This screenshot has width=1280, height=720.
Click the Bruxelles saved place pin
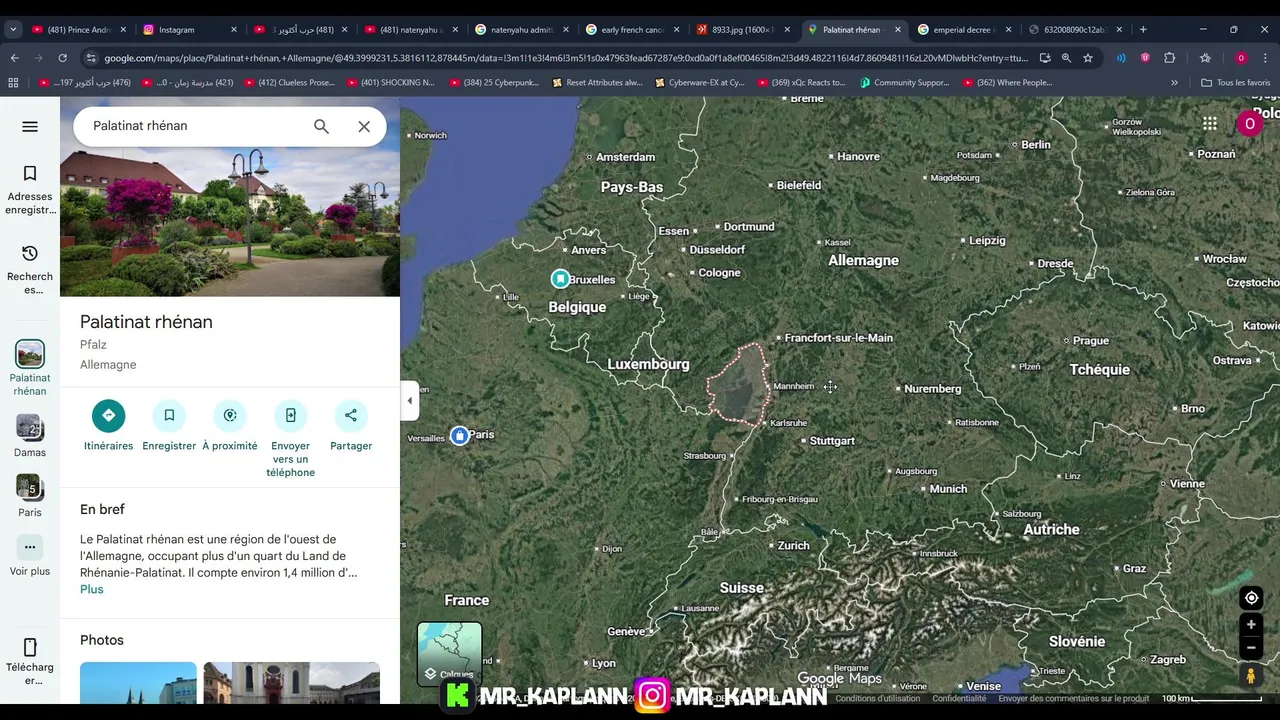(x=560, y=279)
